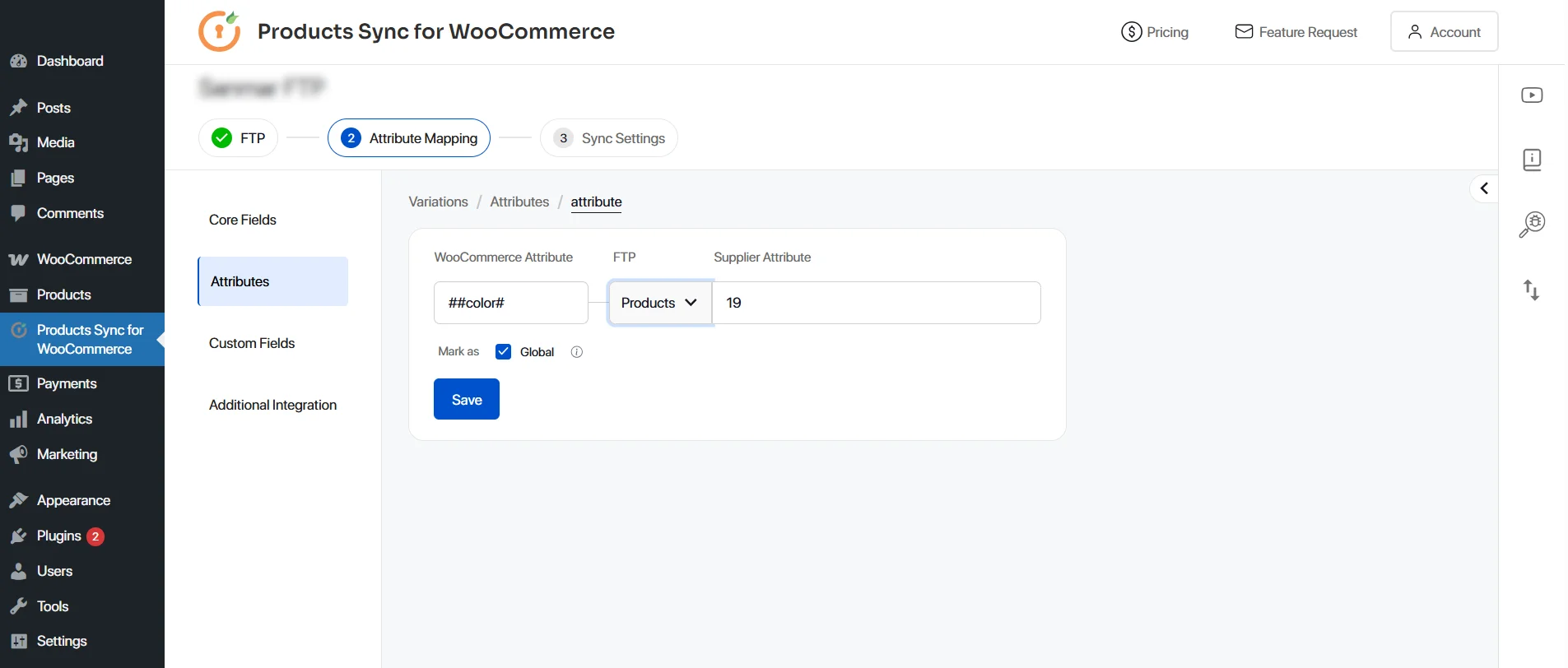Click the Tools wrench icon
This screenshot has width=1568, height=668.
coord(18,606)
